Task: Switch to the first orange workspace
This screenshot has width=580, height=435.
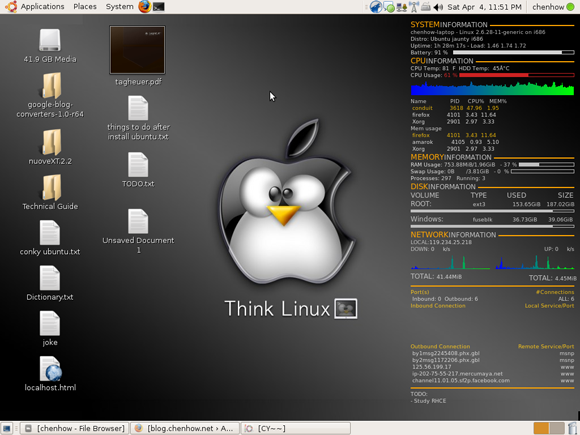Action: pyautogui.click(x=541, y=428)
